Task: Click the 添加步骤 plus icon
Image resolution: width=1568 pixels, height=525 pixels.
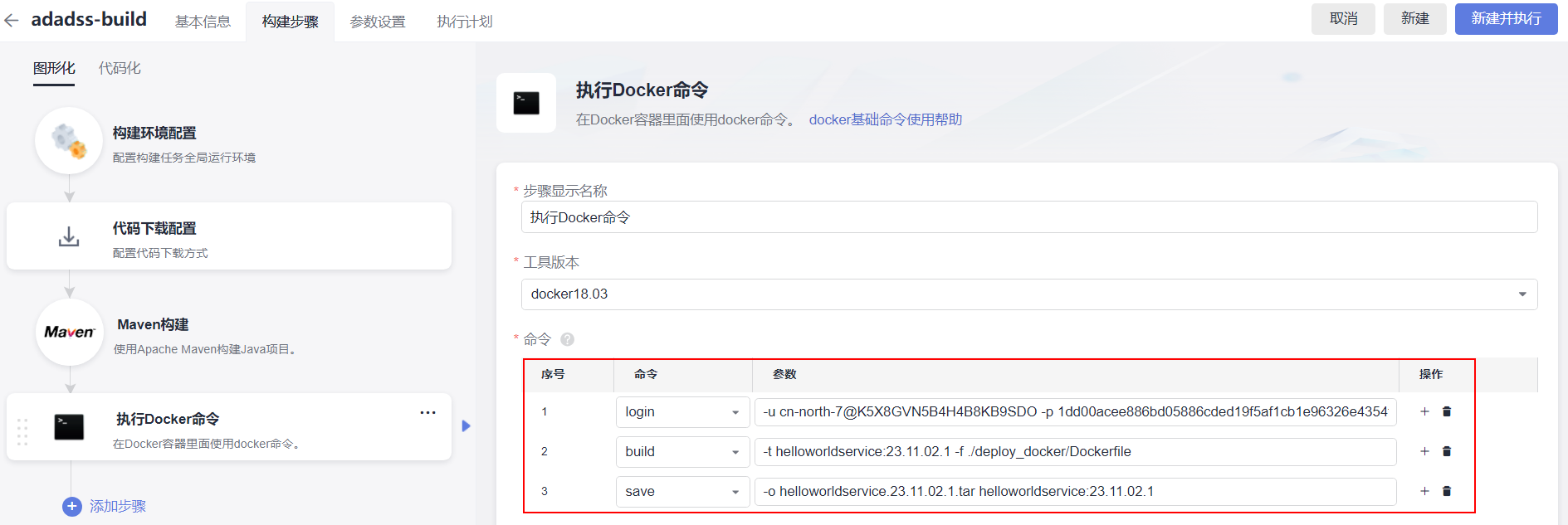Action: [x=72, y=506]
